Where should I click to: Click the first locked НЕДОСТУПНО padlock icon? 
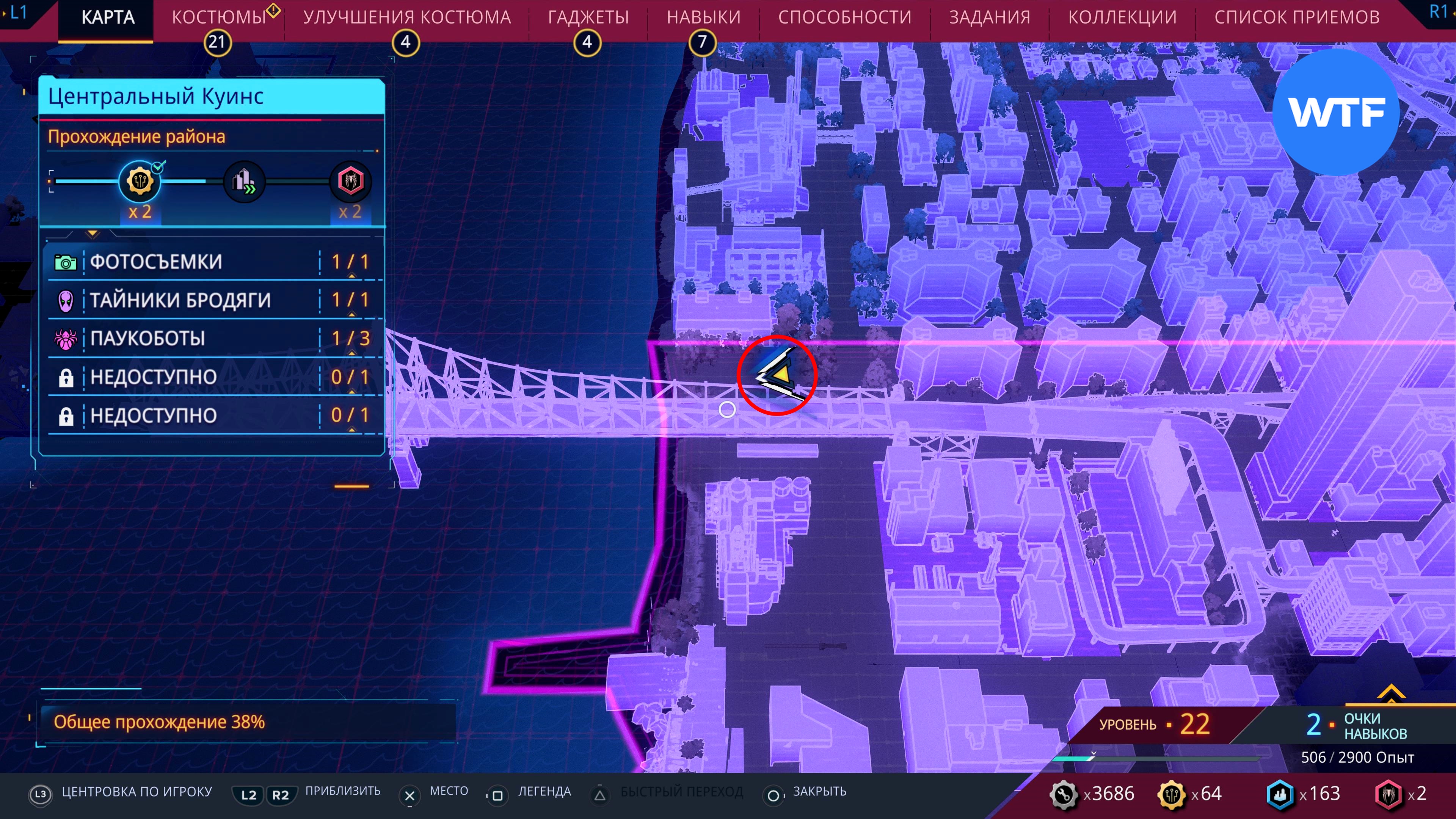click(x=66, y=378)
